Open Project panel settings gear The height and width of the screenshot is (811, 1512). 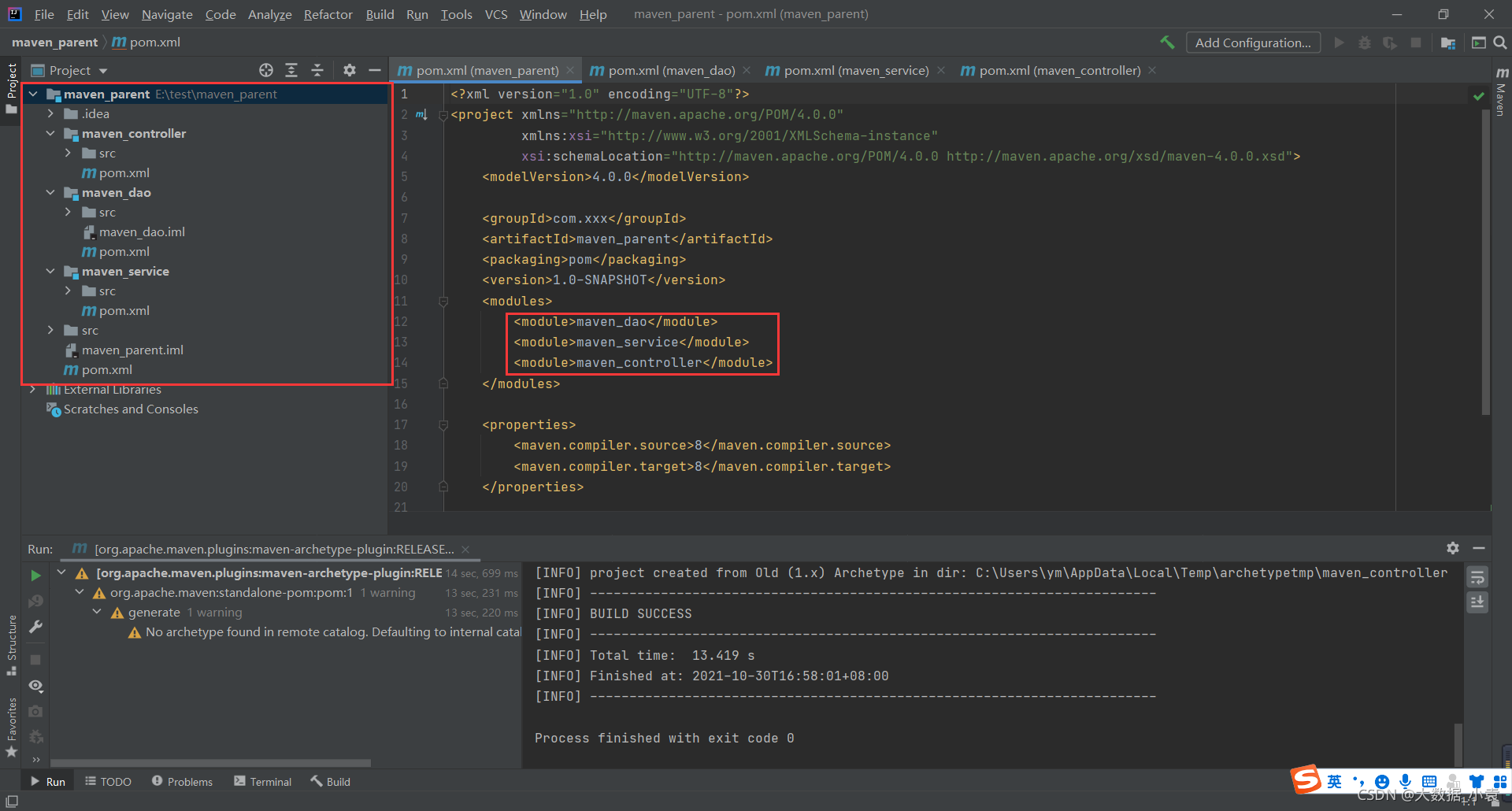350,70
